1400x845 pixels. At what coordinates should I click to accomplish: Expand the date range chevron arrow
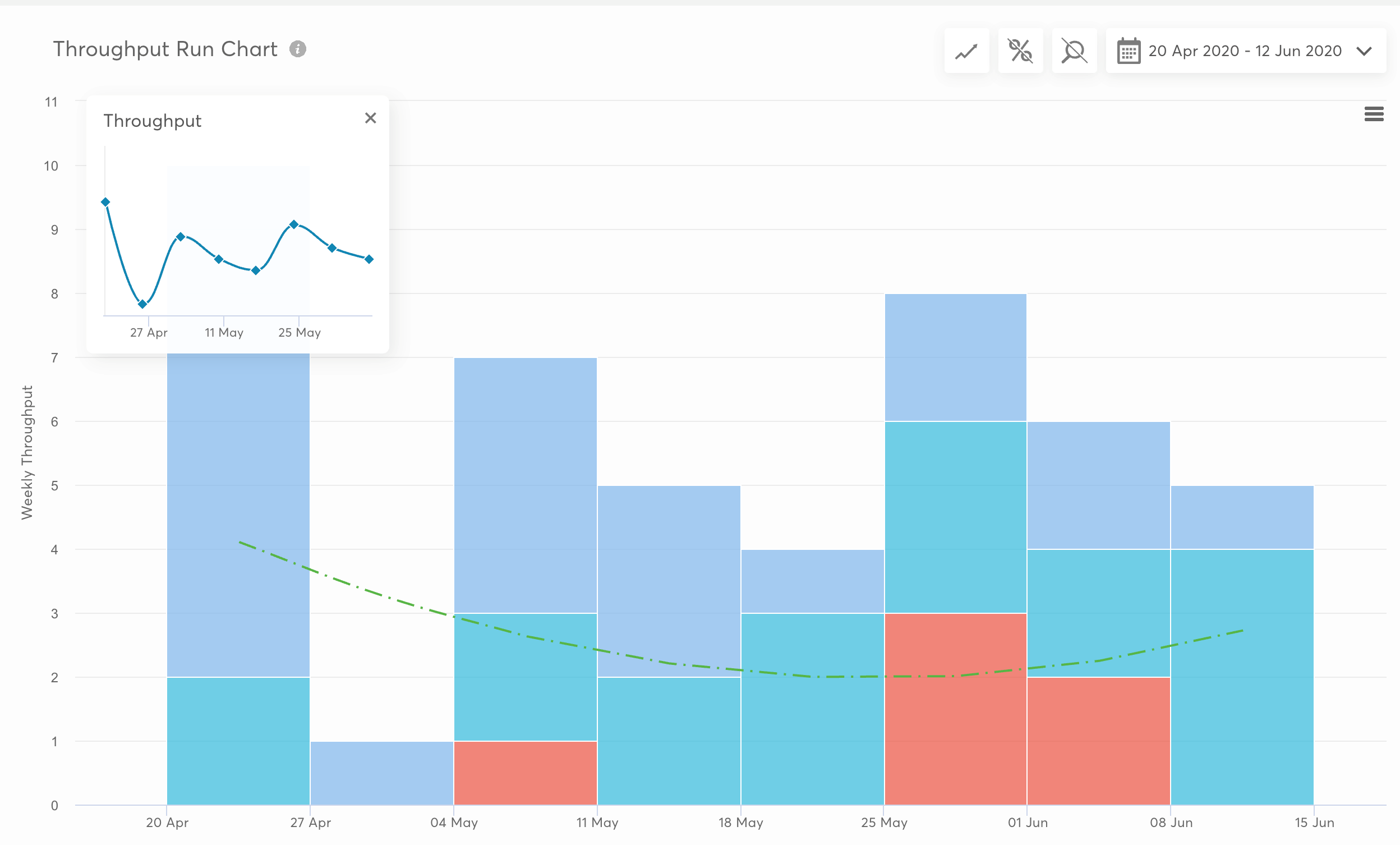(x=1364, y=51)
